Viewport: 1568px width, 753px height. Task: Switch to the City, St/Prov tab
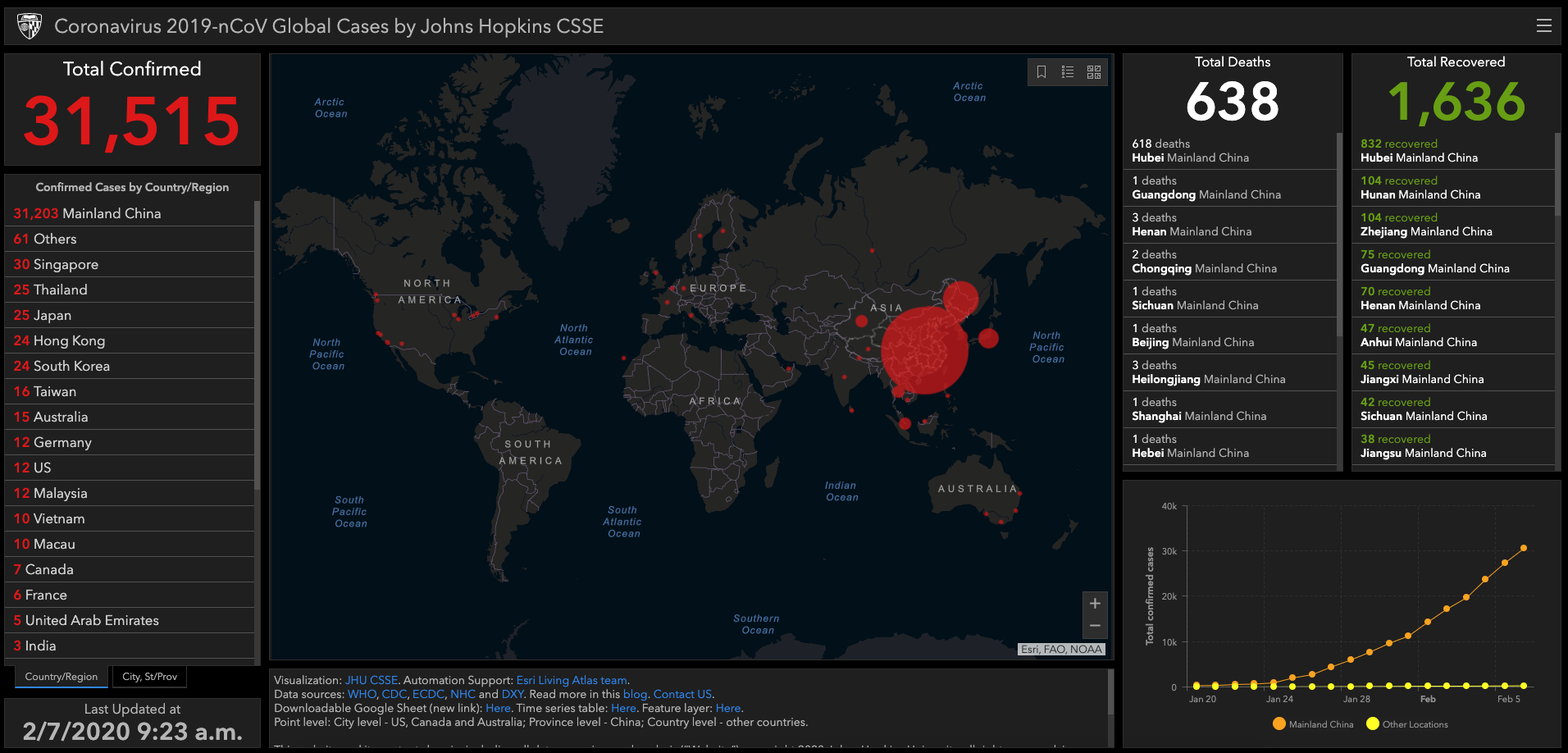coord(149,677)
